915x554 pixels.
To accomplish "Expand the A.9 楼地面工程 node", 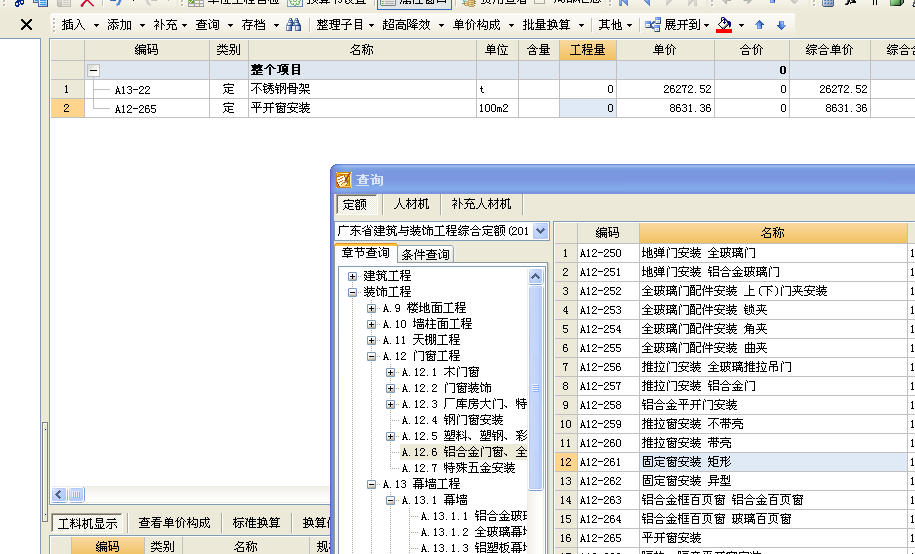I will pos(371,308).
